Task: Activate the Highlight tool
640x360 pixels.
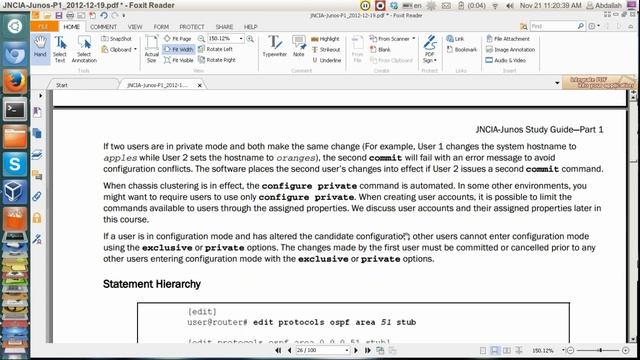Action: click(325, 39)
